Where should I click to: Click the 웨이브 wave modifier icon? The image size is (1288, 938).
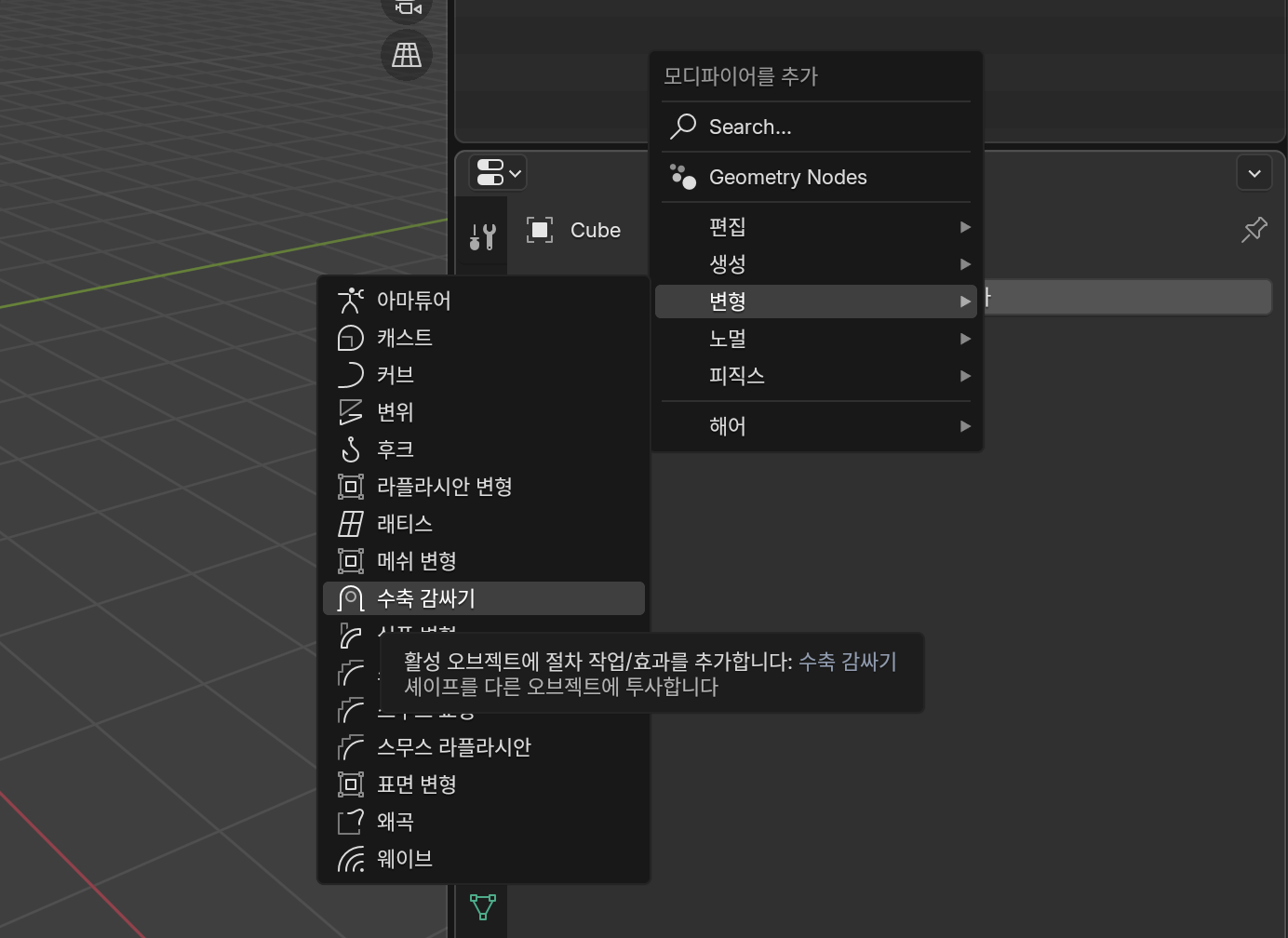click(x=351, y=859)
